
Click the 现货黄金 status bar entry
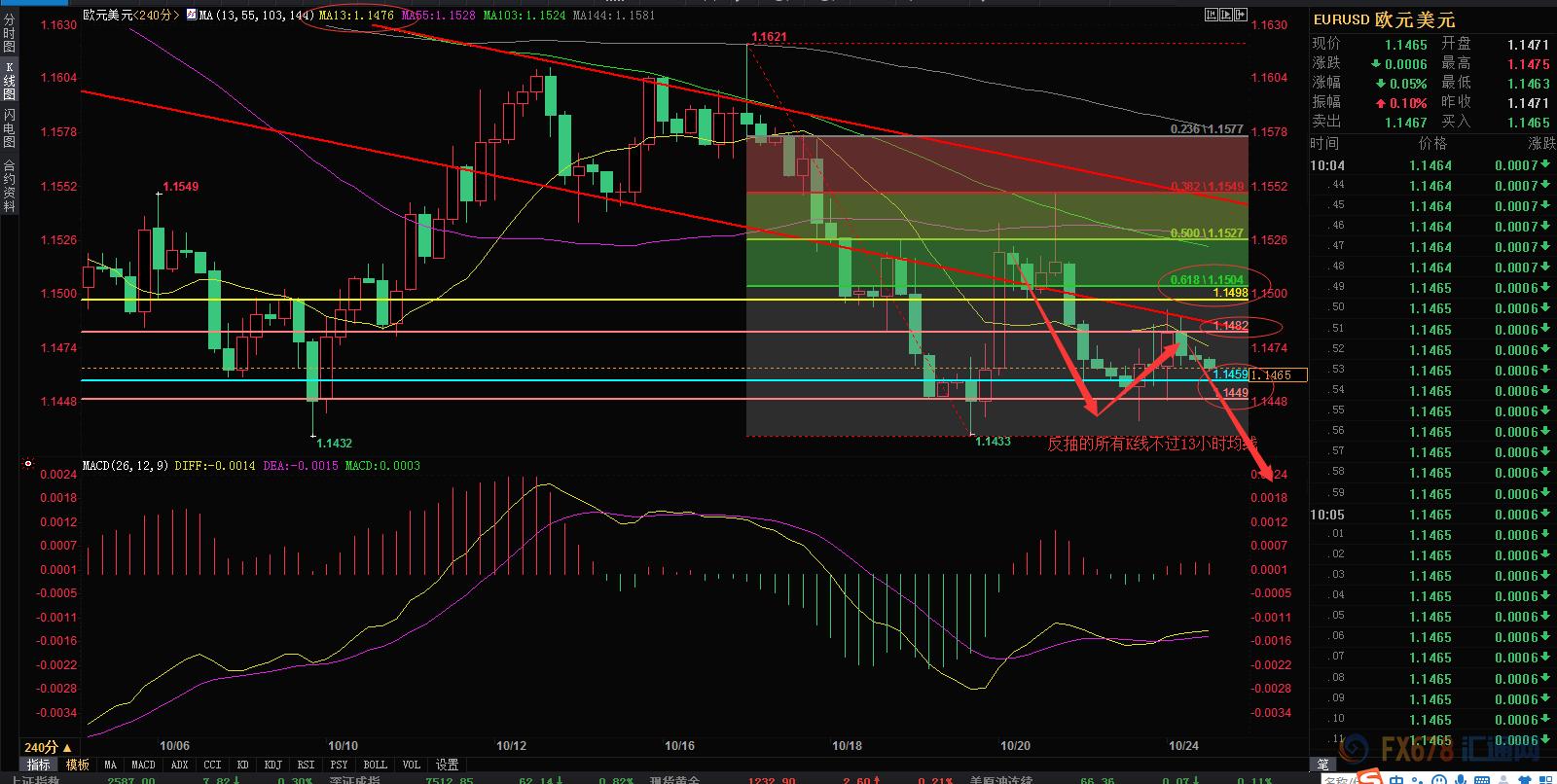pos(675,779)
